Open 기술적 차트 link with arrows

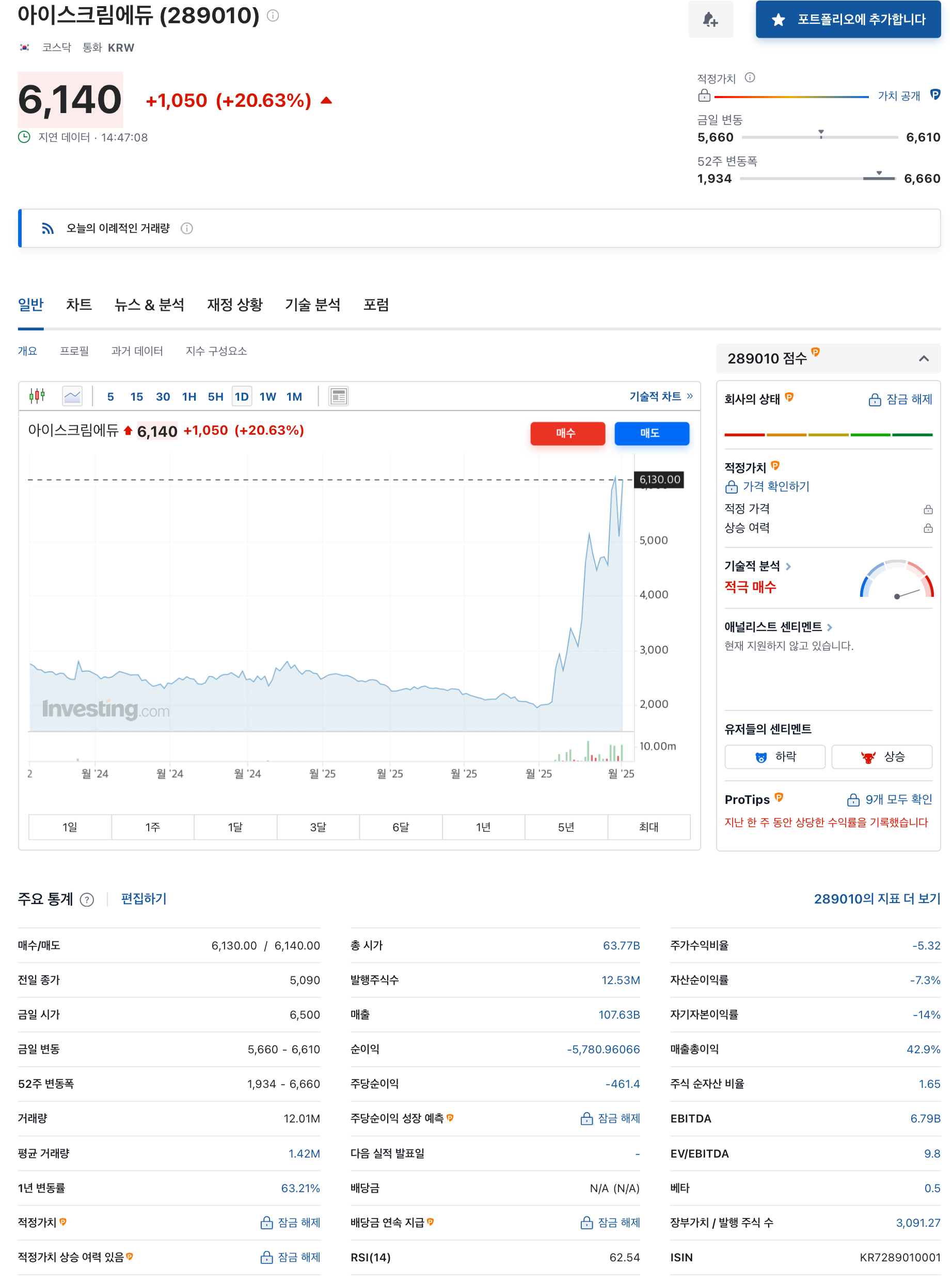(x=661, y=396)
